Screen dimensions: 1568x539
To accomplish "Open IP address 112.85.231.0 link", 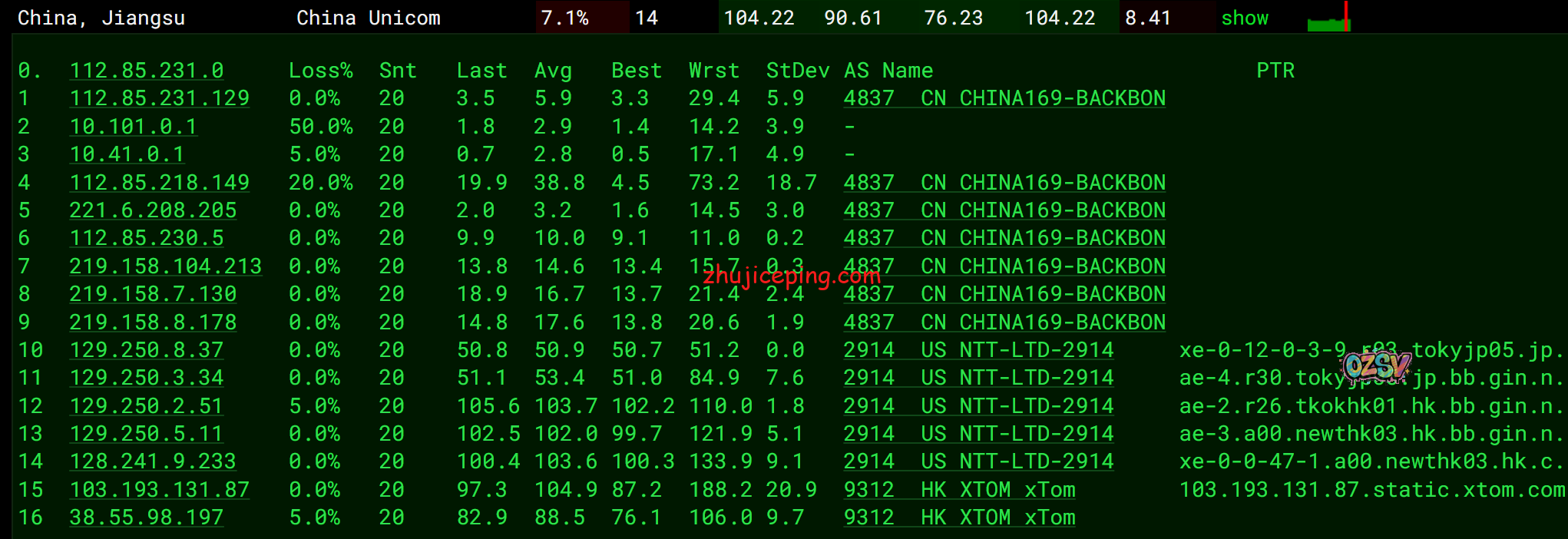I will pos(147,71).
